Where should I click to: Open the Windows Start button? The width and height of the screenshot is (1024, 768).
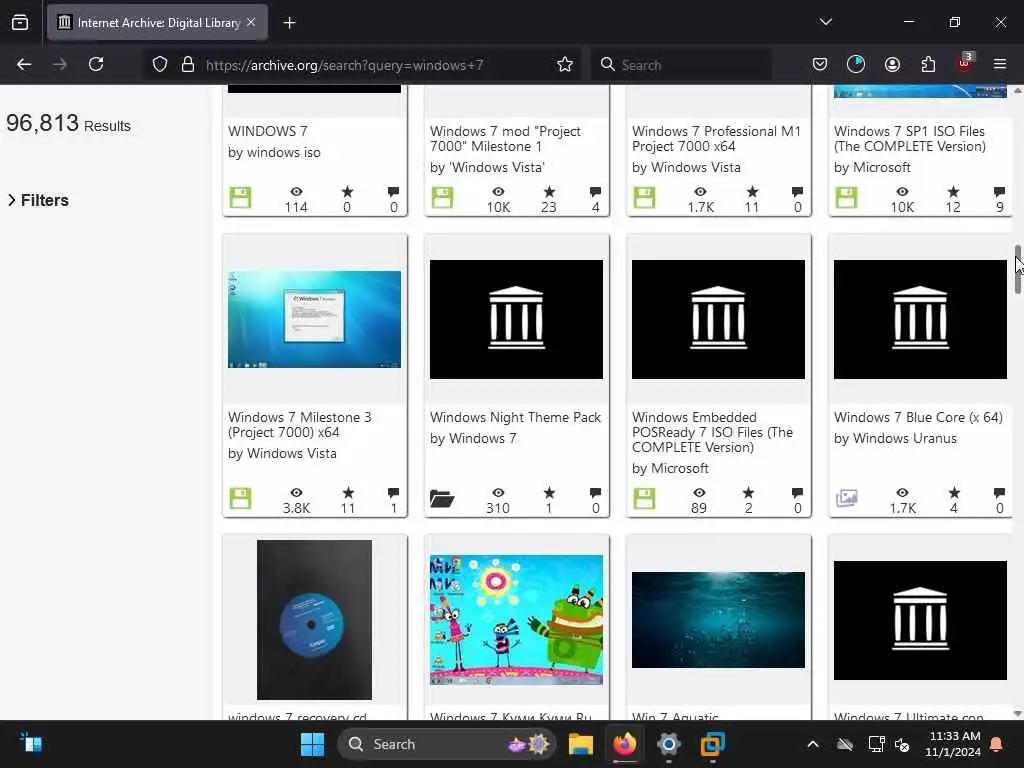pyautogui.click(x=312, y=744)
